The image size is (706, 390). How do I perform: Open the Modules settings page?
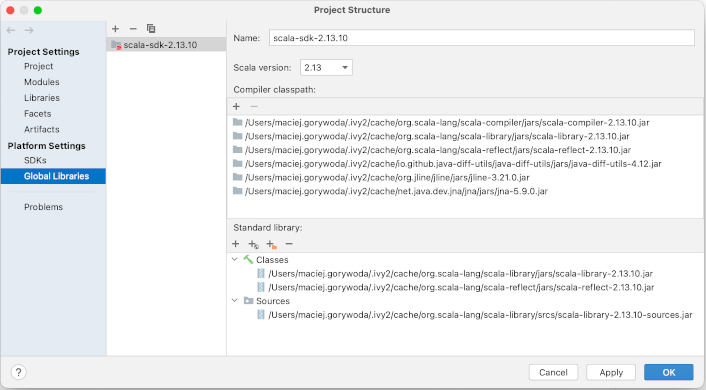[x=41, y=82]
